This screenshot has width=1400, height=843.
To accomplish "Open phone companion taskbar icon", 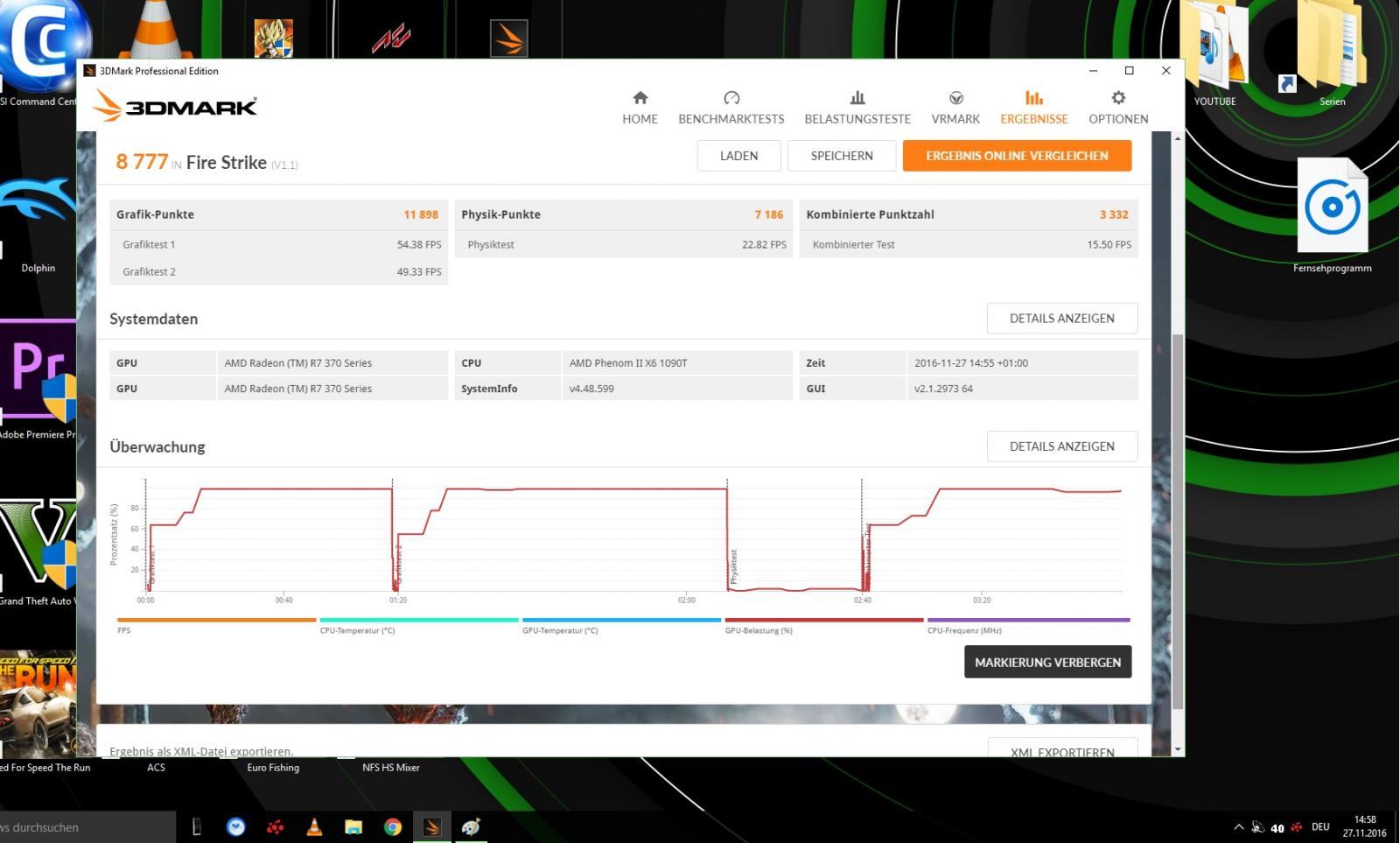I will click(x=196, y=827).
